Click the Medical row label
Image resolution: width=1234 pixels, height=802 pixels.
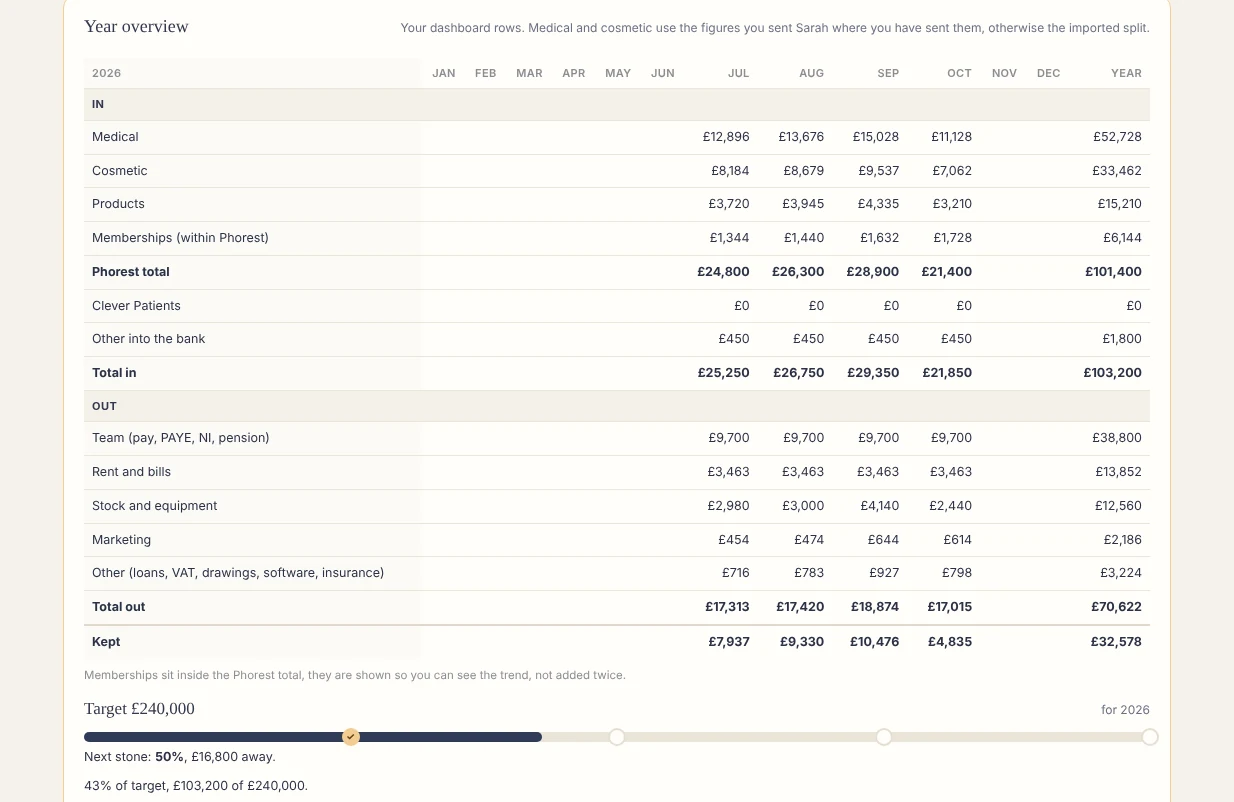pos(115,137)
